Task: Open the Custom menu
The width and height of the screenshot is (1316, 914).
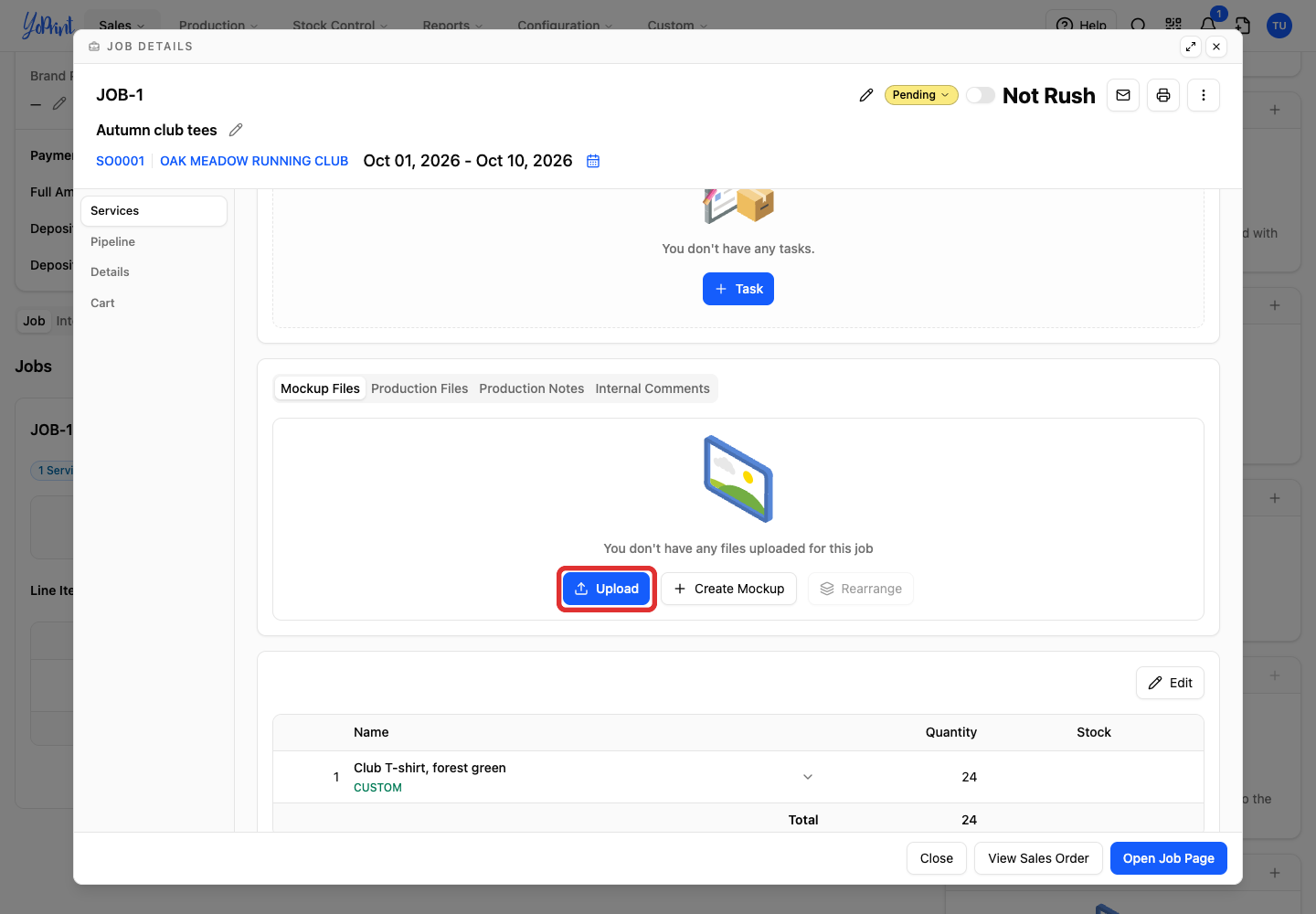Action: point(677,25)
